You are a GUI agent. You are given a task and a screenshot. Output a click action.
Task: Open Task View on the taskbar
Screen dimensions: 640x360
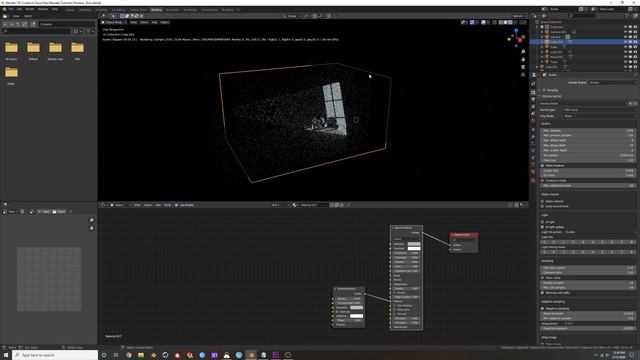click(116, 355)
